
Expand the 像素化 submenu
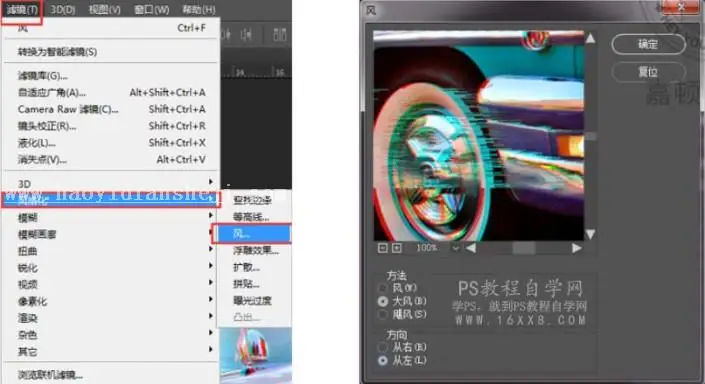(x=110, y=301)
